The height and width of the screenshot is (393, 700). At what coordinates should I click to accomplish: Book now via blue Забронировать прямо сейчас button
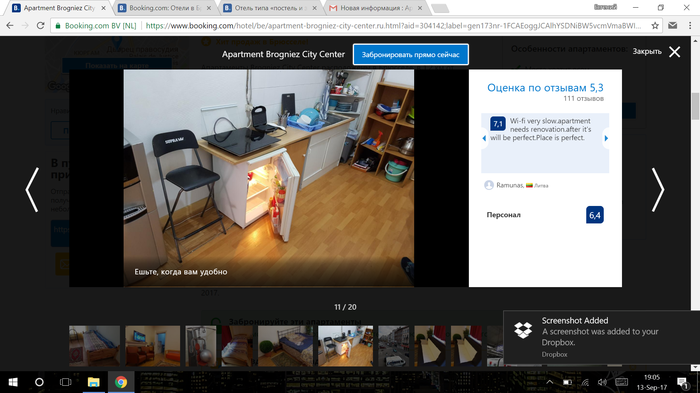click(x=410, y=54)
